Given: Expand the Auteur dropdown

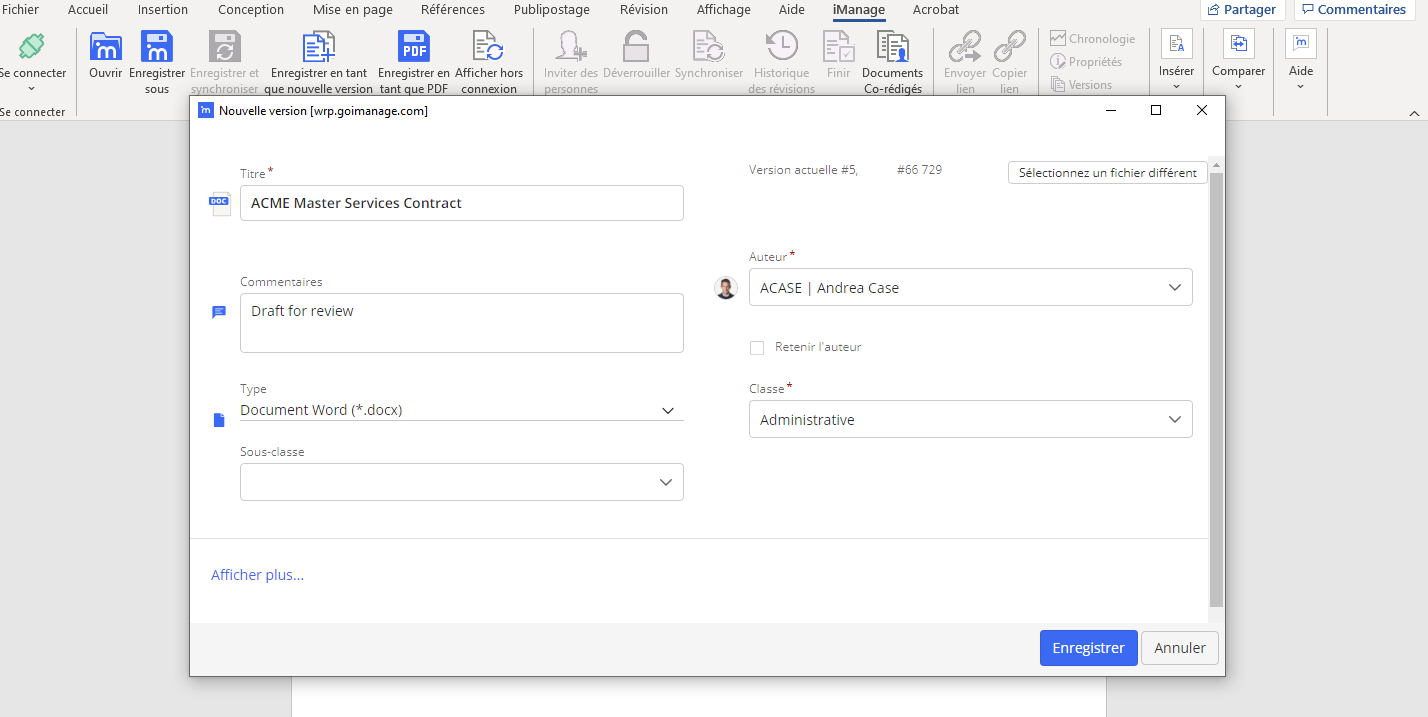Looking at the screenshot, I should point(1174,288).
